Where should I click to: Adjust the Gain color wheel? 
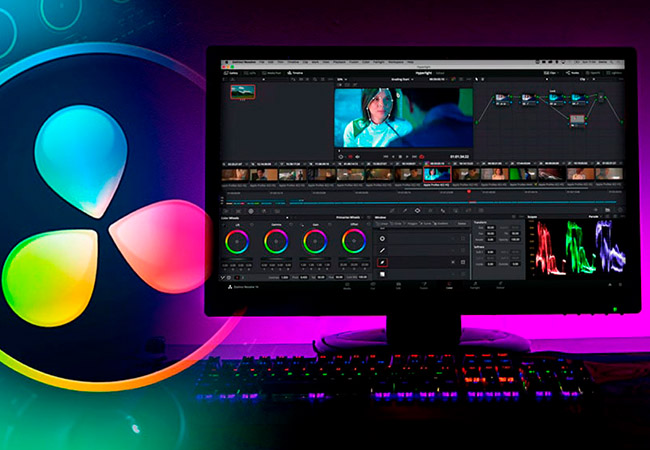click(315, 242)
